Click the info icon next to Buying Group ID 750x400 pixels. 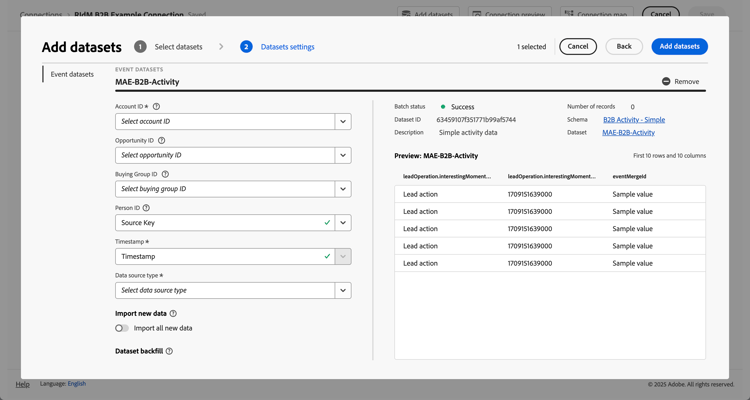point(165,174)
